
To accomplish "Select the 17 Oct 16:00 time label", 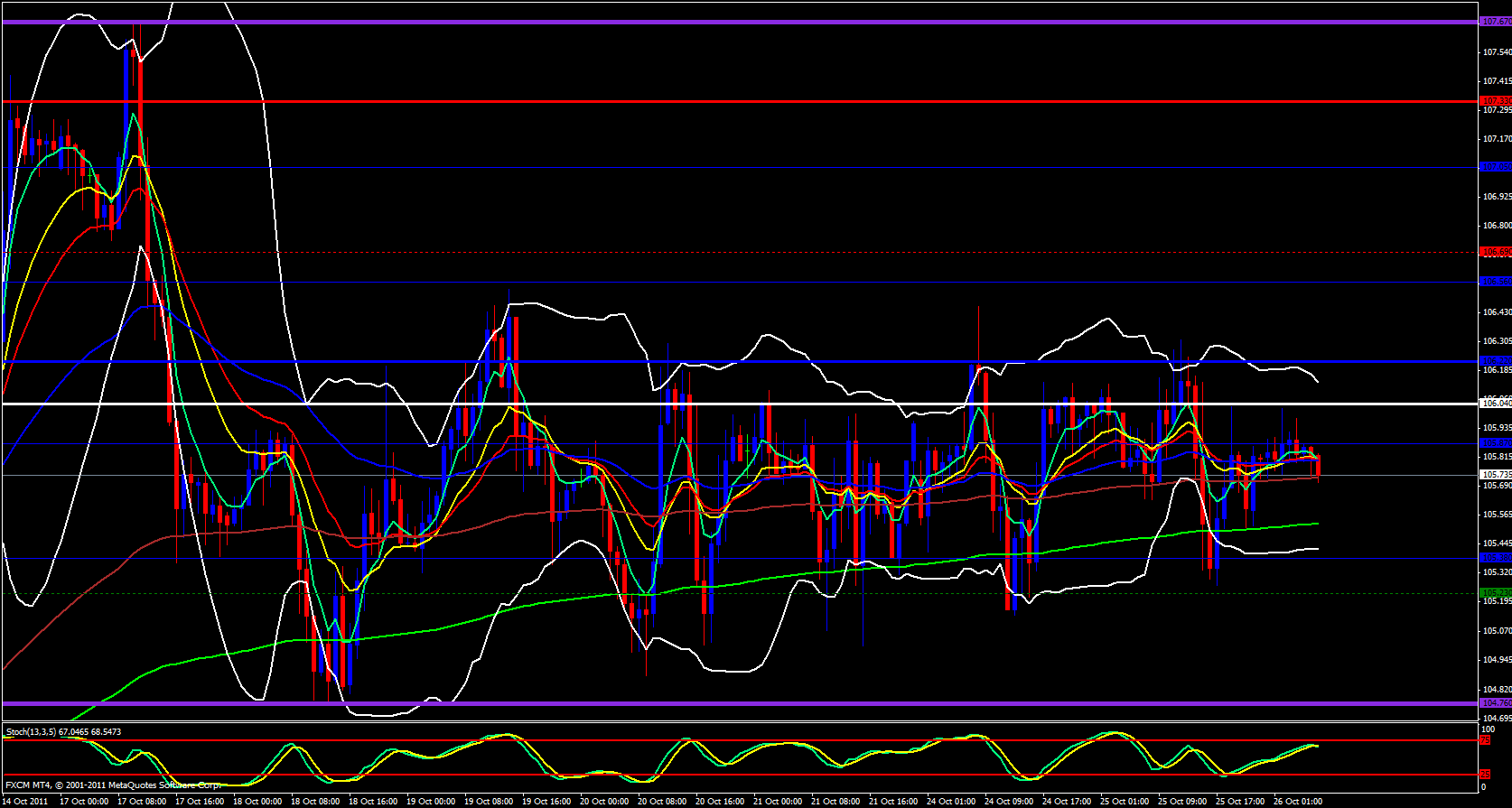I will 200,802.
